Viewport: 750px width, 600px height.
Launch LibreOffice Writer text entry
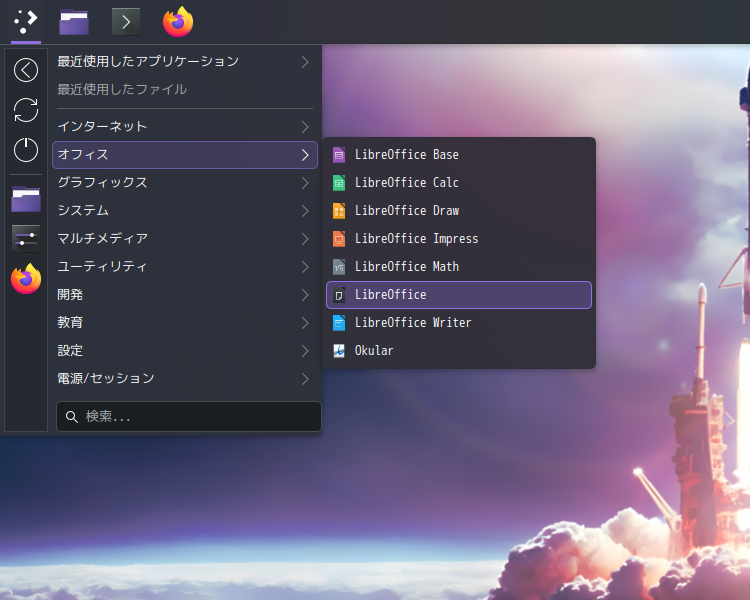tap(413, 323)
